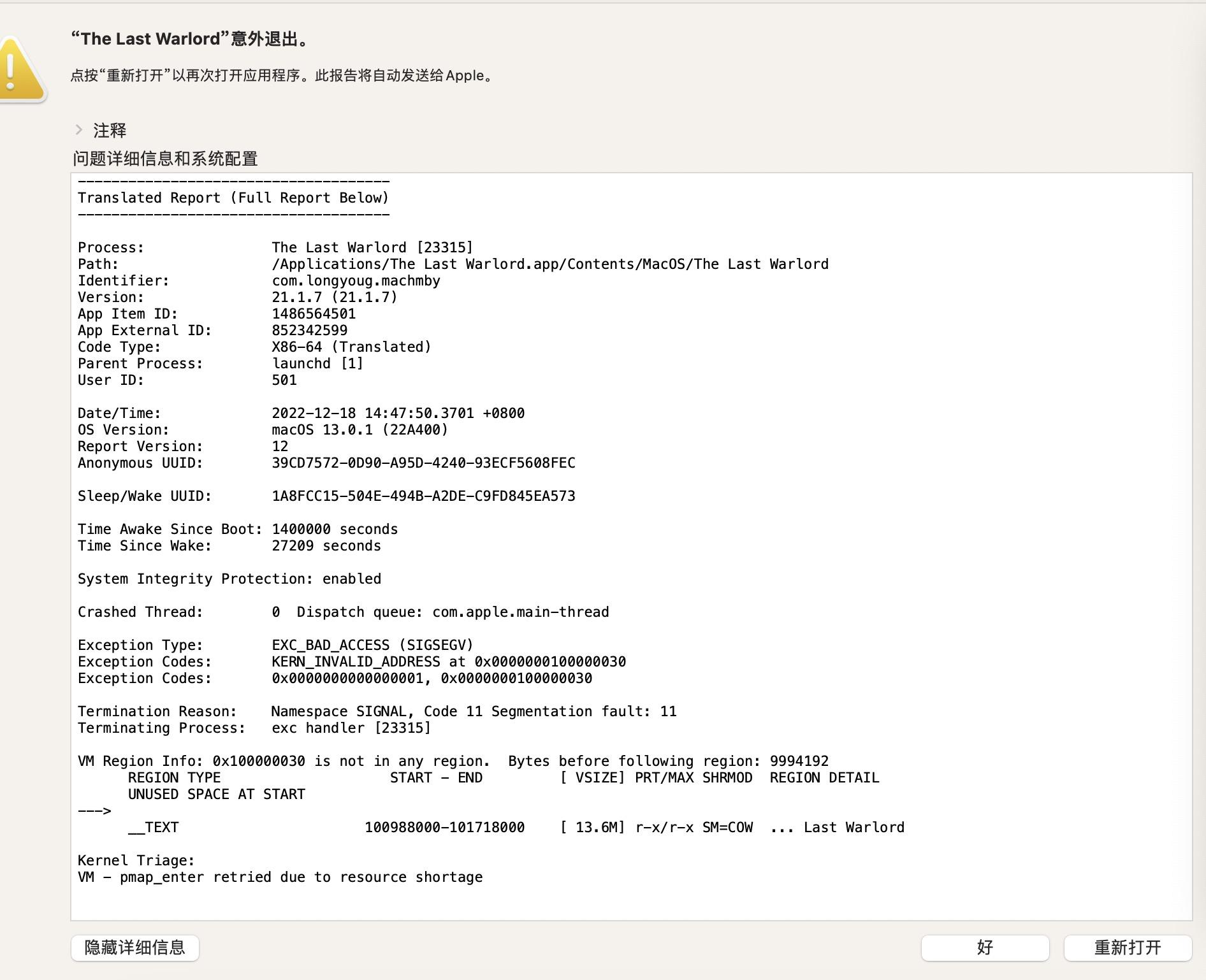Click the exception type EXC_BAD_ACCESS (SIGSEGV)
The image size is (1206, 980).
[372, 645]
